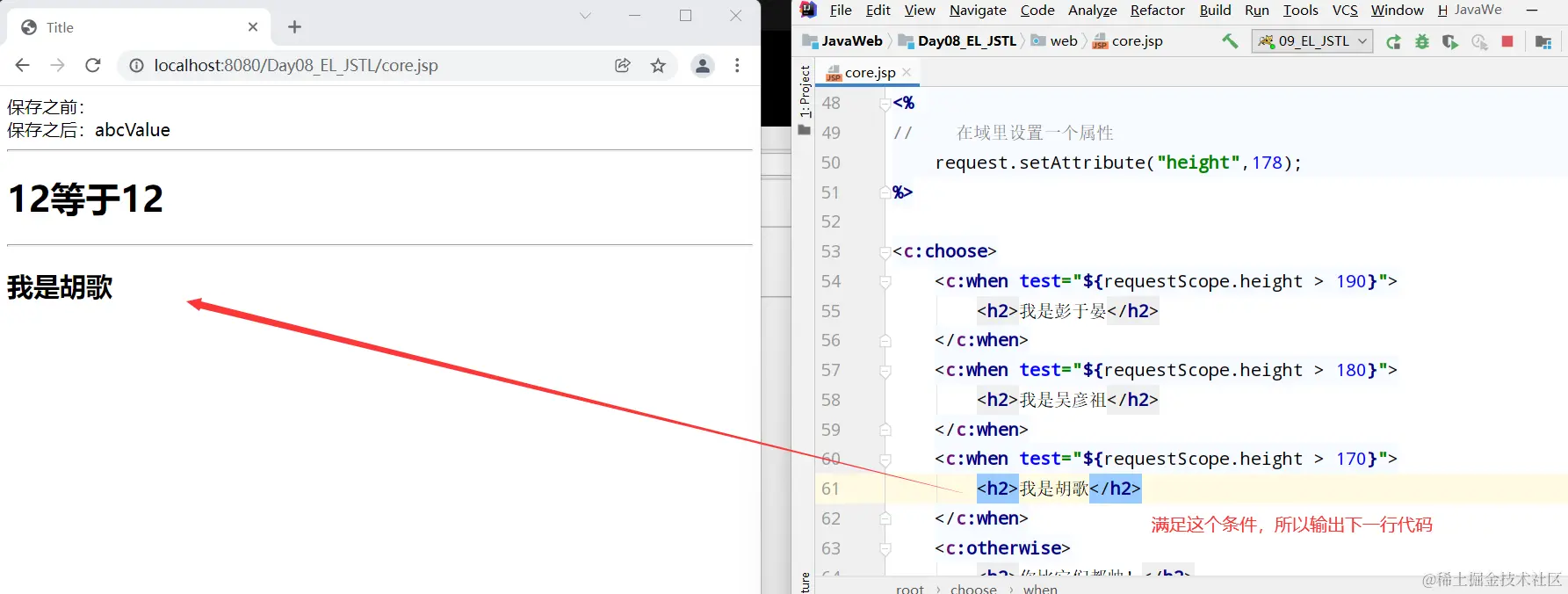Screen dimensions: 1568x594
Task: Click highlighted h2 tag on line 61
Action: click(997, 489)
